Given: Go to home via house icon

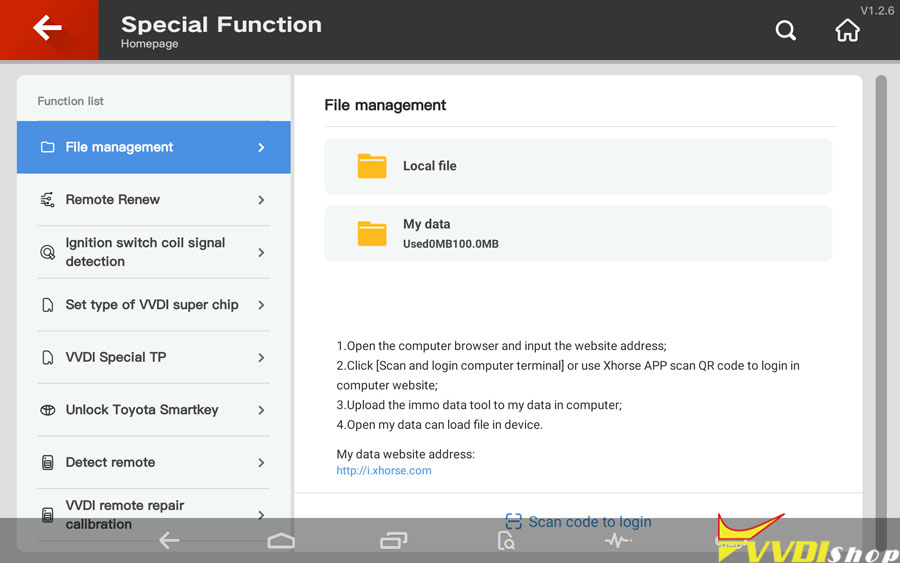Looking at the screenshot, I should (847, 31).
